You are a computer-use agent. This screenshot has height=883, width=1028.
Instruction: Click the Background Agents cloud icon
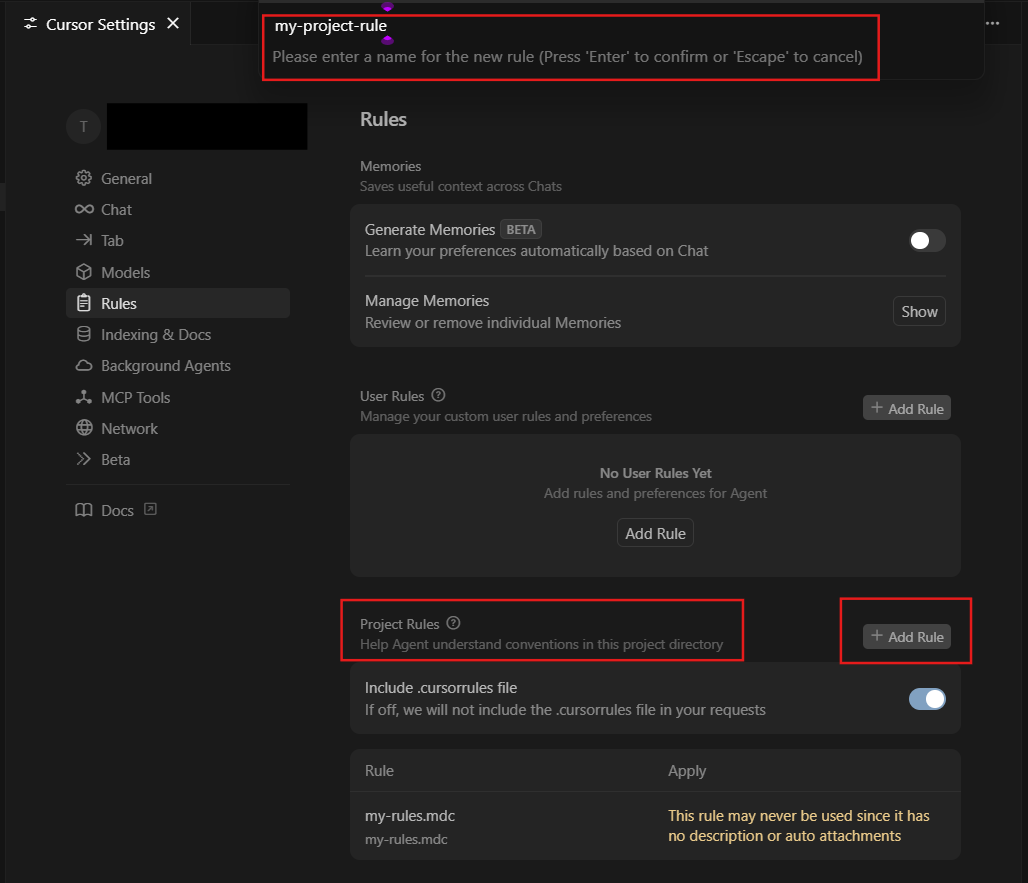(83, 365)
